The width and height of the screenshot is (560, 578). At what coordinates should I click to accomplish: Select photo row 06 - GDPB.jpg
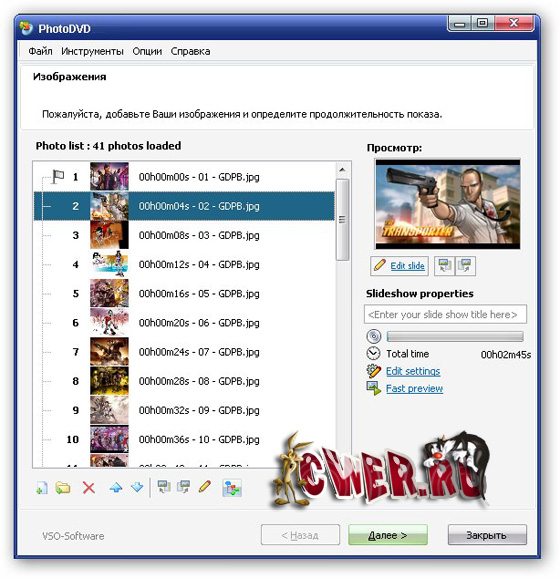(184, 323)
